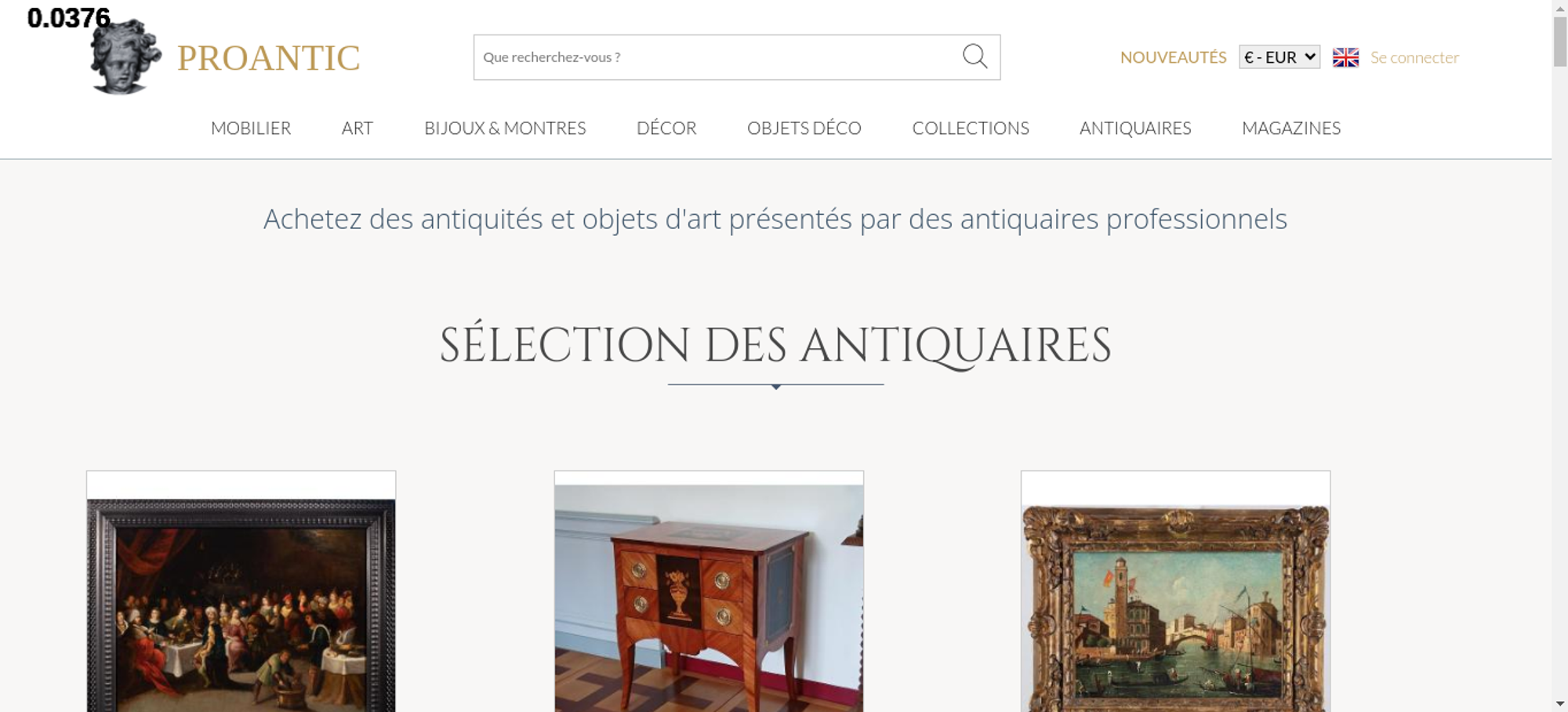The width and height of the screenshot is (1568, 712).
Task: Open the Venice canal painting thumbnail
Action: tap(1175, 608)
